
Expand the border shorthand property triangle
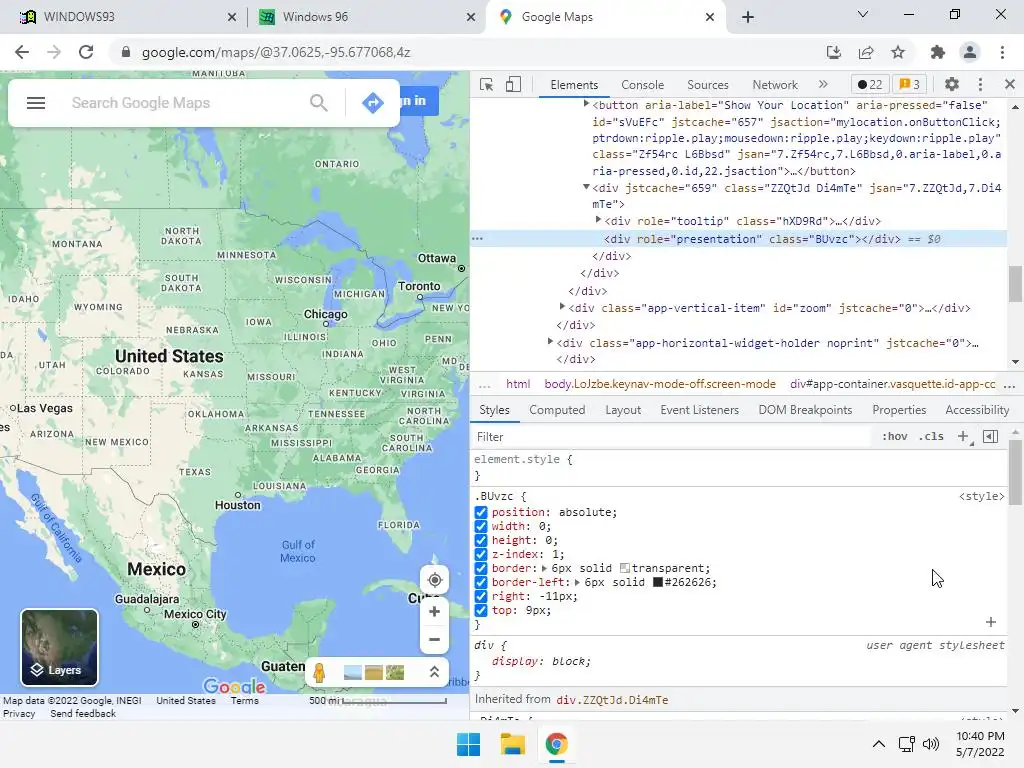click(544, 569)
